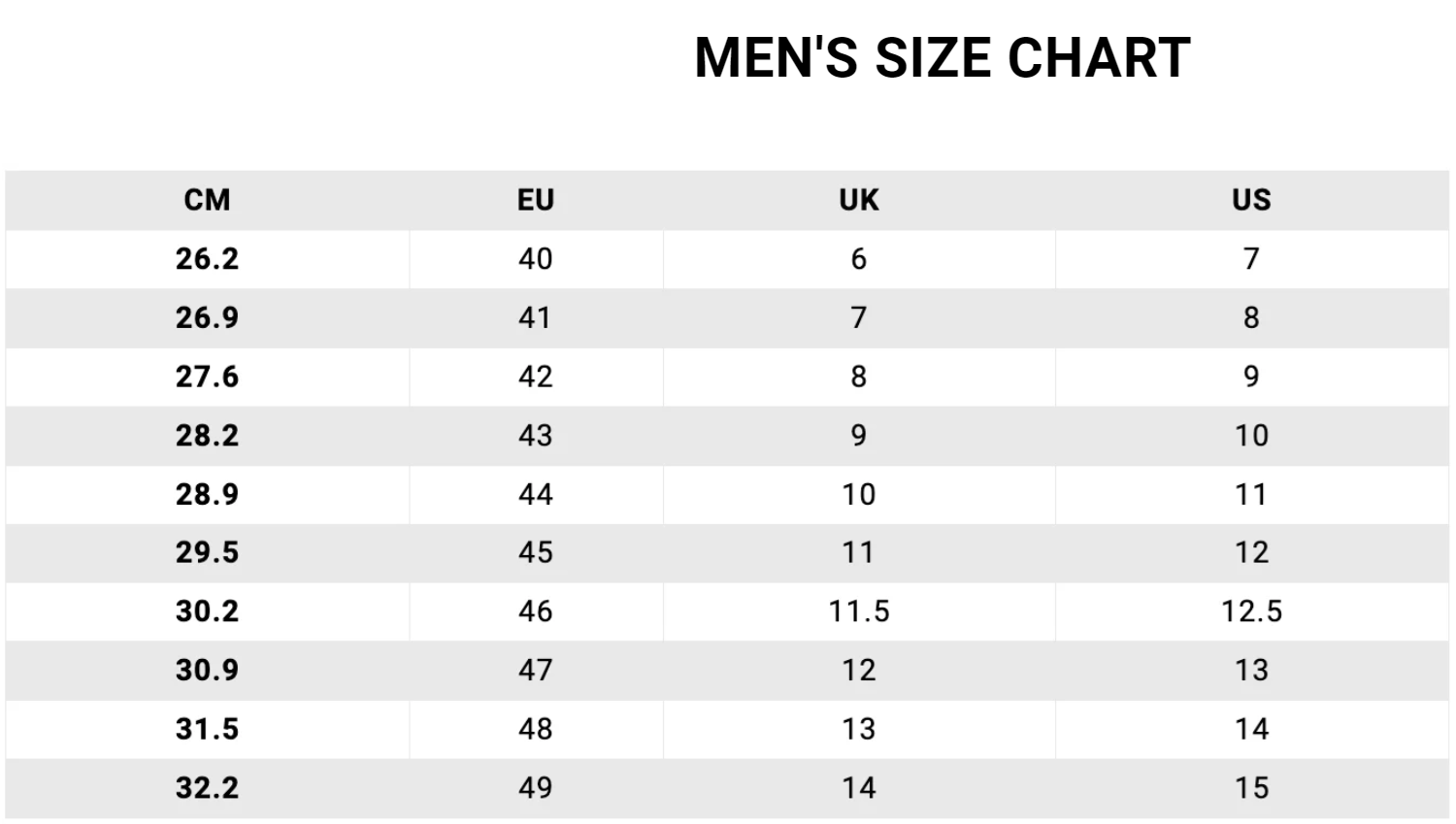Click the MEN'S SIZE CHART title

click(943, 57)
